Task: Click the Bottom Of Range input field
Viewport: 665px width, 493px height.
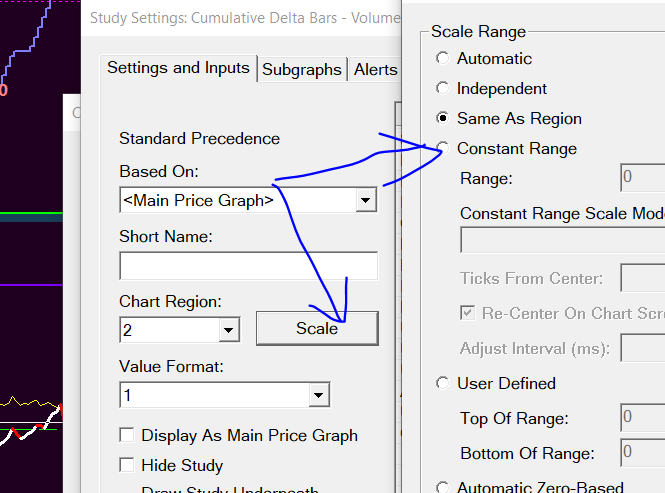Action: [642, 452]
